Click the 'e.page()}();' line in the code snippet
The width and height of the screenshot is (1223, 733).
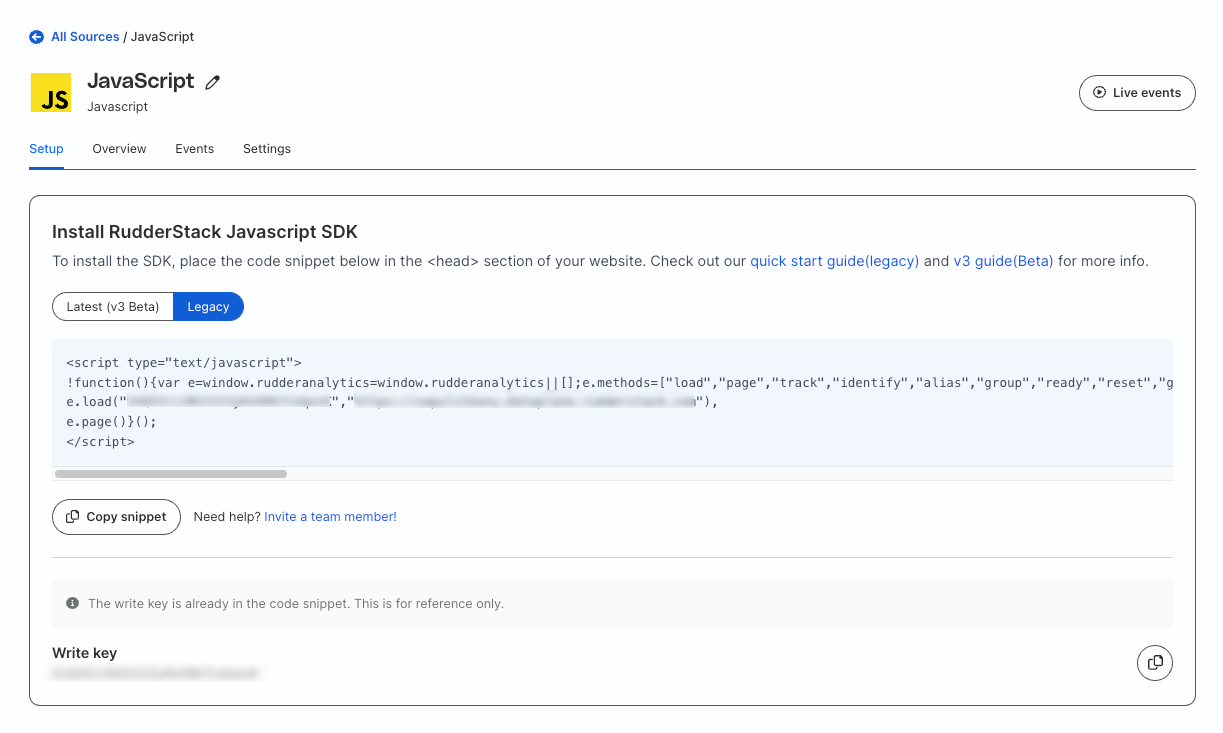[112, 422]
